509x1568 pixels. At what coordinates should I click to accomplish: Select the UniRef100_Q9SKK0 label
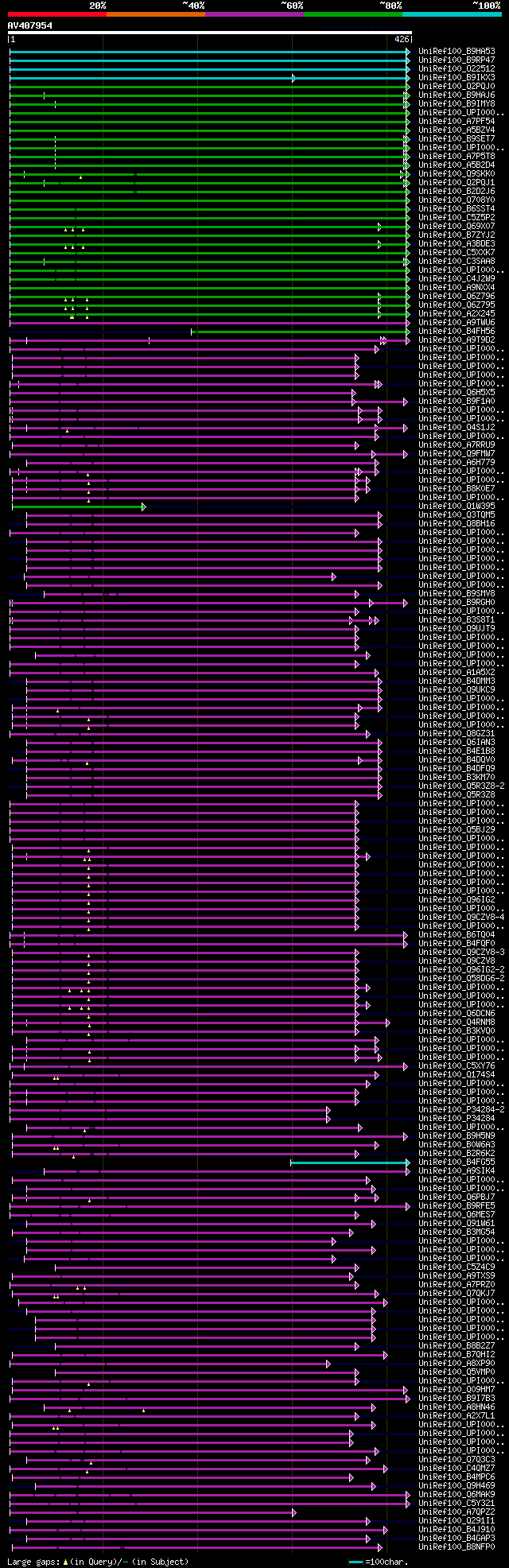pyautogui.click(x=457, y=174)
